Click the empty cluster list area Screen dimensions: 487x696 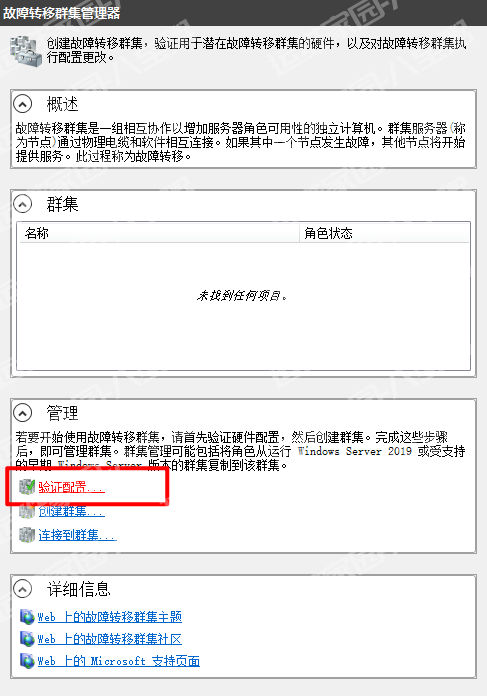[243, 306]
